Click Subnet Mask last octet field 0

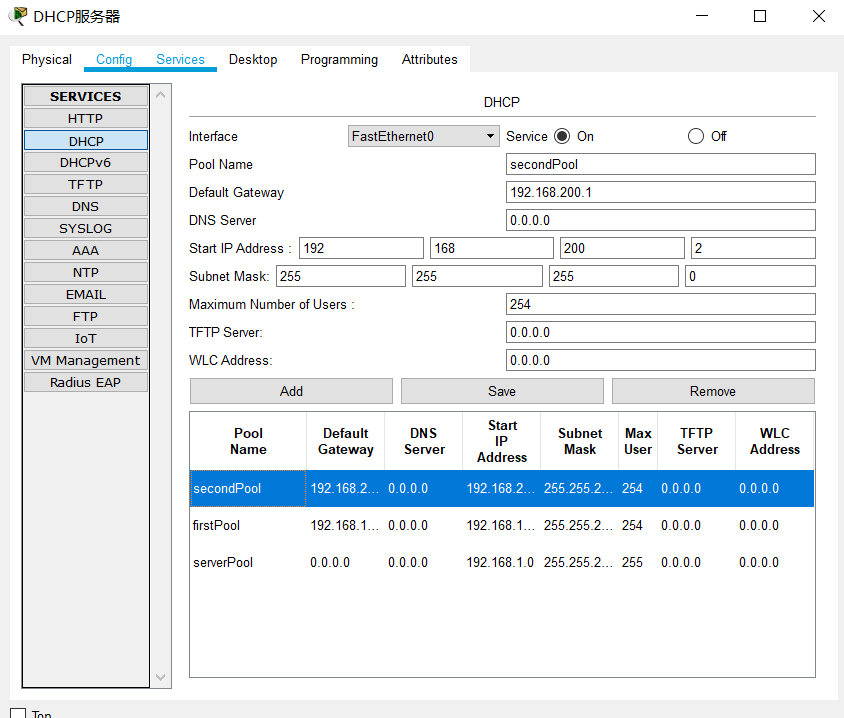tap(750, 276)
